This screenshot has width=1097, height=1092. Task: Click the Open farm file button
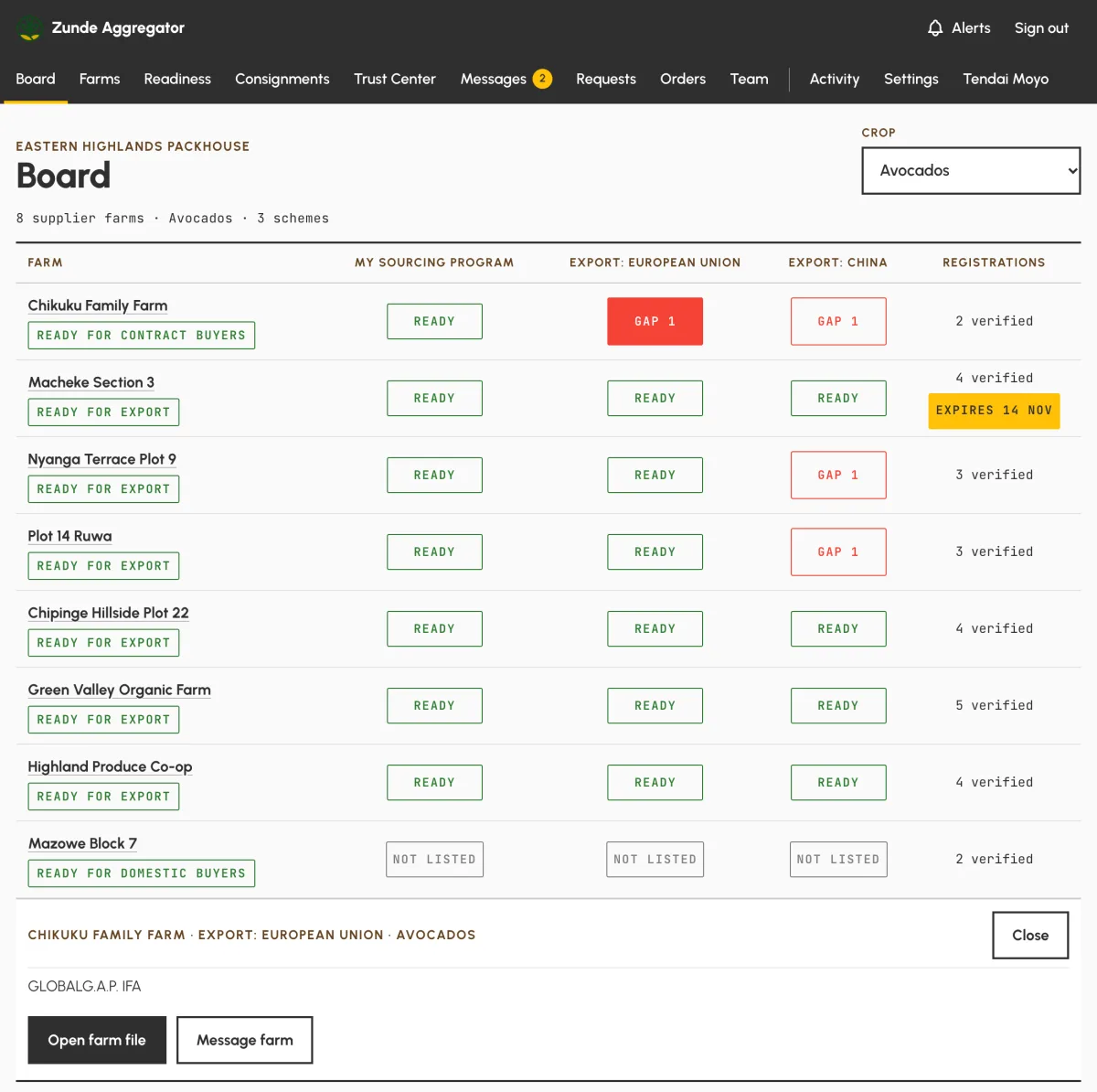pos(97,1040)
